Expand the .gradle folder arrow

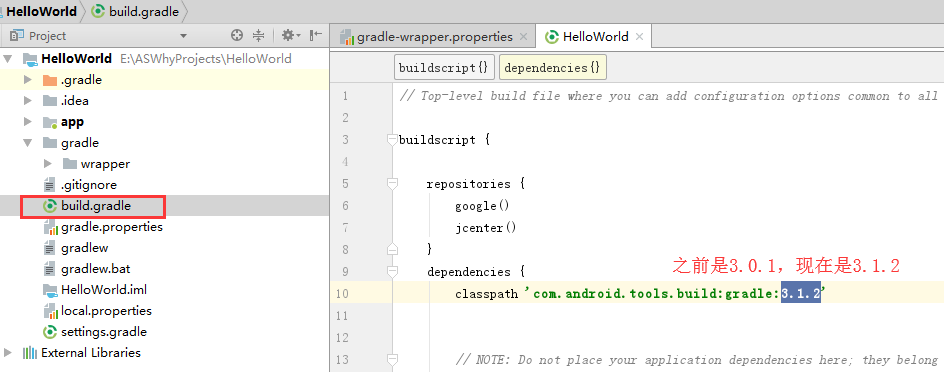[27, 79]
